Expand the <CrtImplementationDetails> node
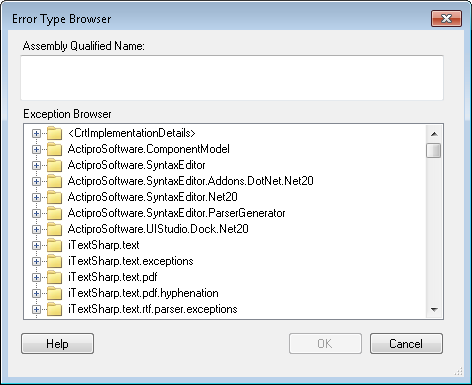 click(x=36, y=133)
